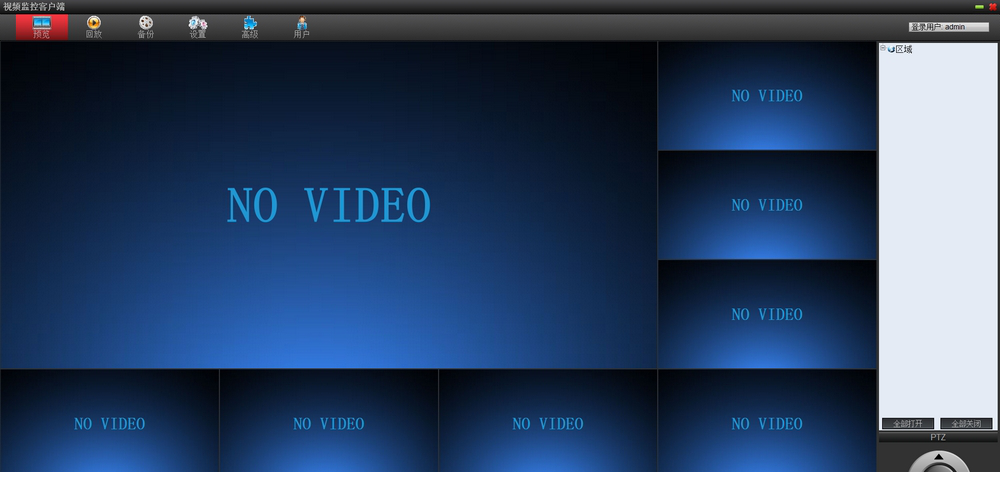Viewport: 1000px width, 490px height.
Task: Click the globe icon next to 区域
Action: pos(891,49)
